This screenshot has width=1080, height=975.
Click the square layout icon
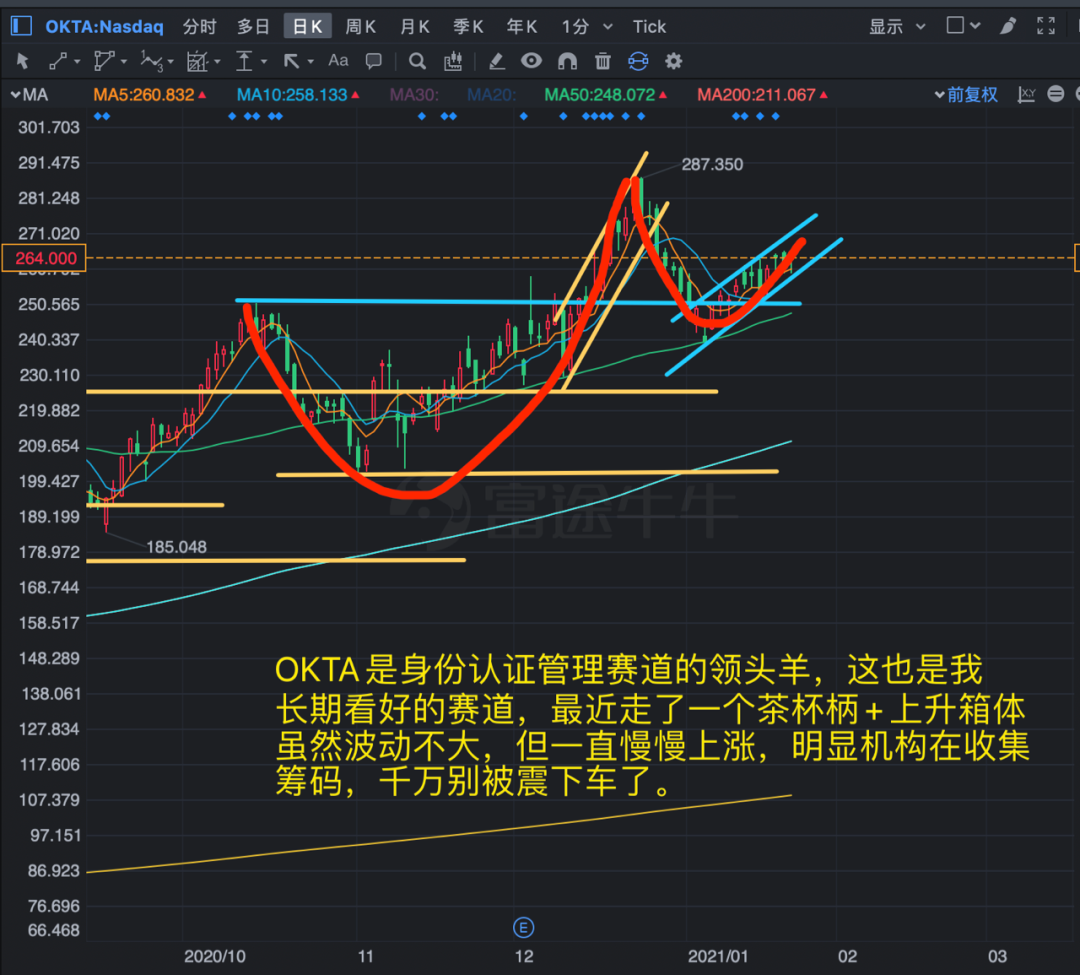tap(955, 25)
